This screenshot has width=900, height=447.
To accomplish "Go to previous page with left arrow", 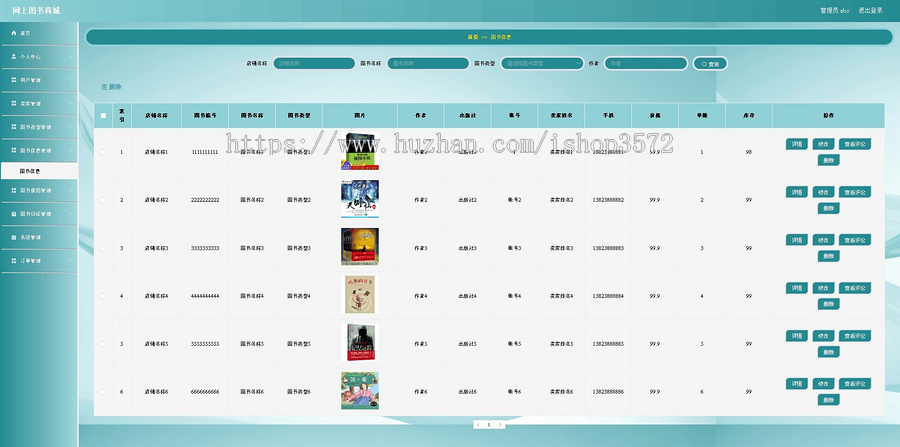I will pyautogui.click(x=478, y=425).
